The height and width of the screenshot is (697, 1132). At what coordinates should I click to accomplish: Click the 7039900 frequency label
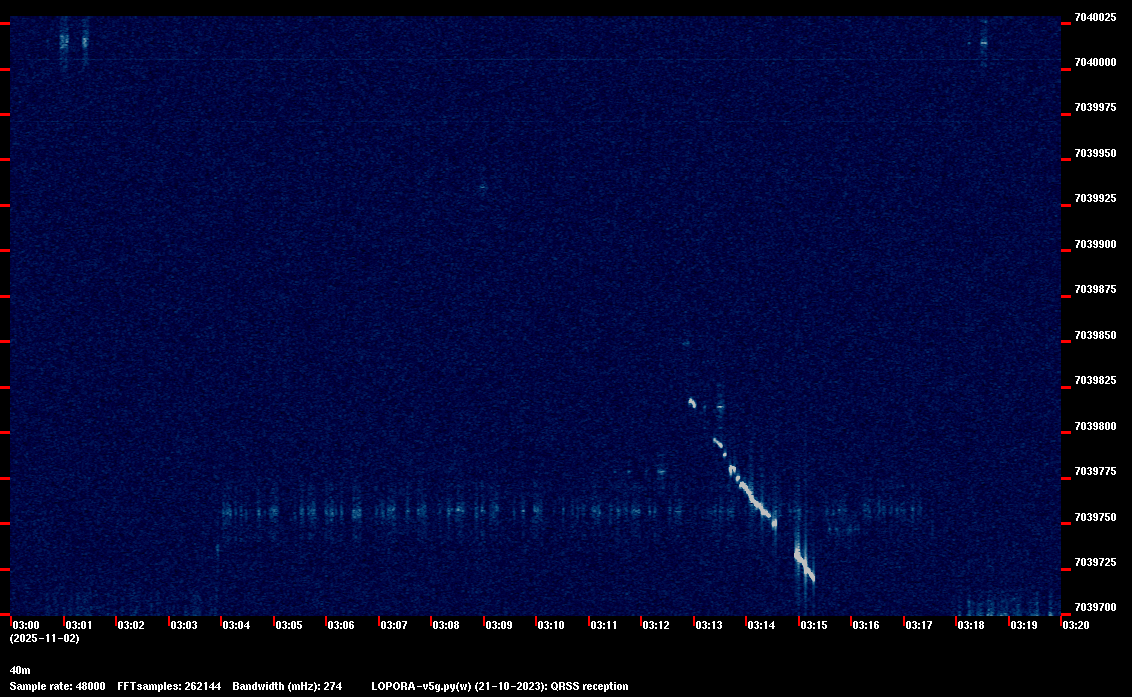[1095, 244]
